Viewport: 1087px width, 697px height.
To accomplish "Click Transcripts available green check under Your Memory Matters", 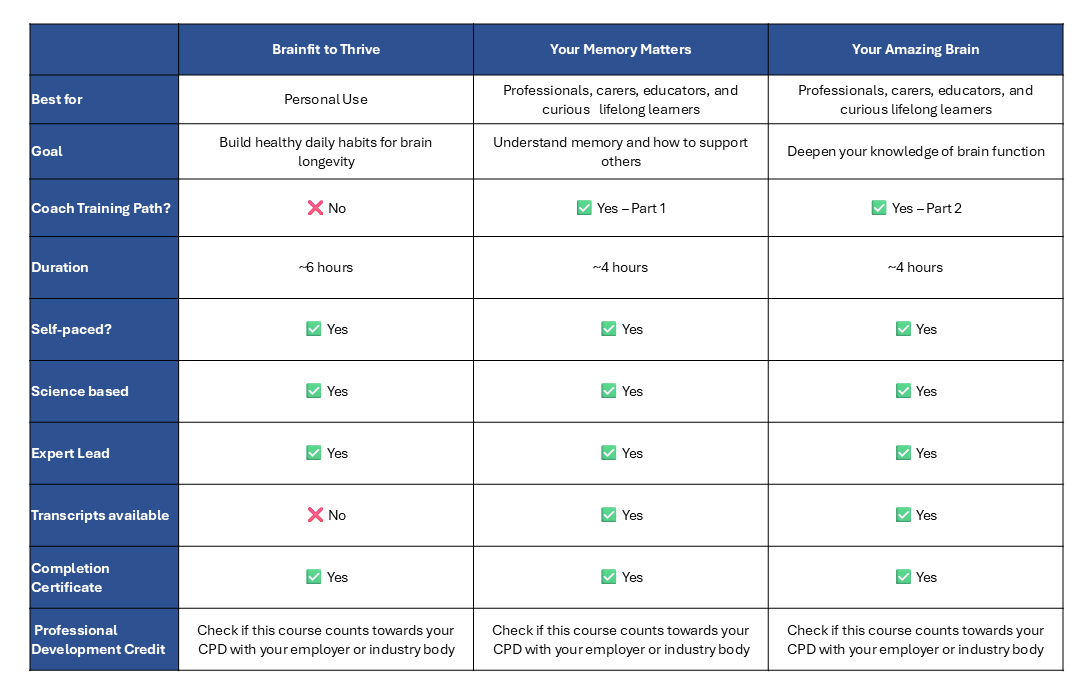I will click(608, 515).
